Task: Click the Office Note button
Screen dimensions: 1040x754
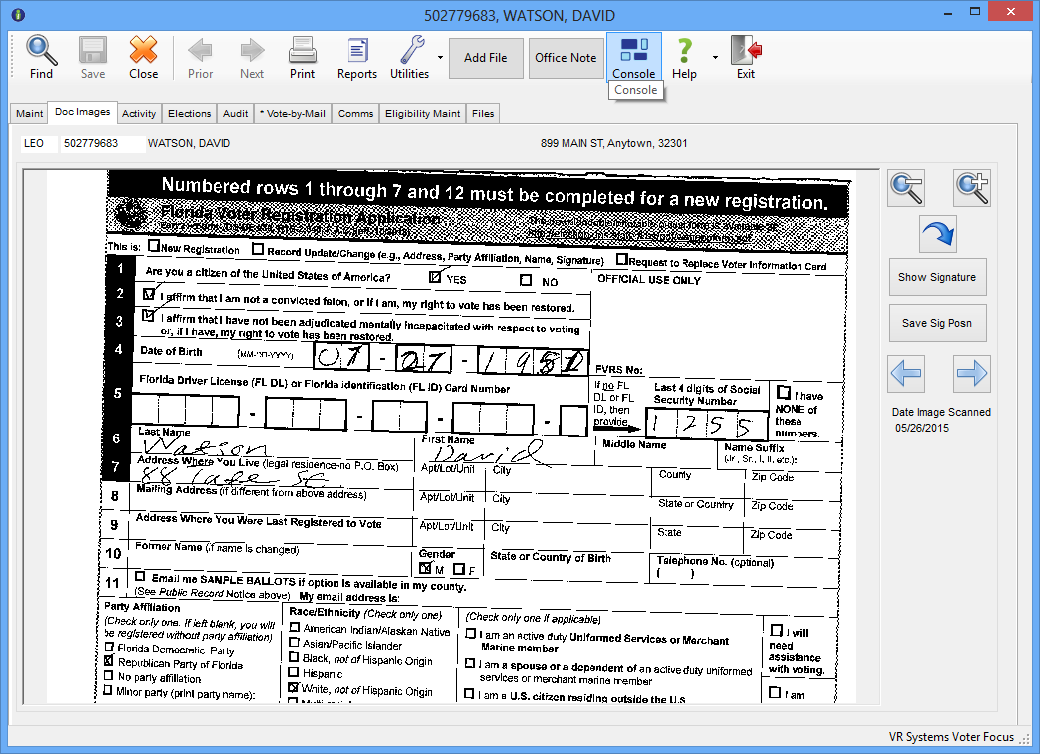Action: [566, 58]
